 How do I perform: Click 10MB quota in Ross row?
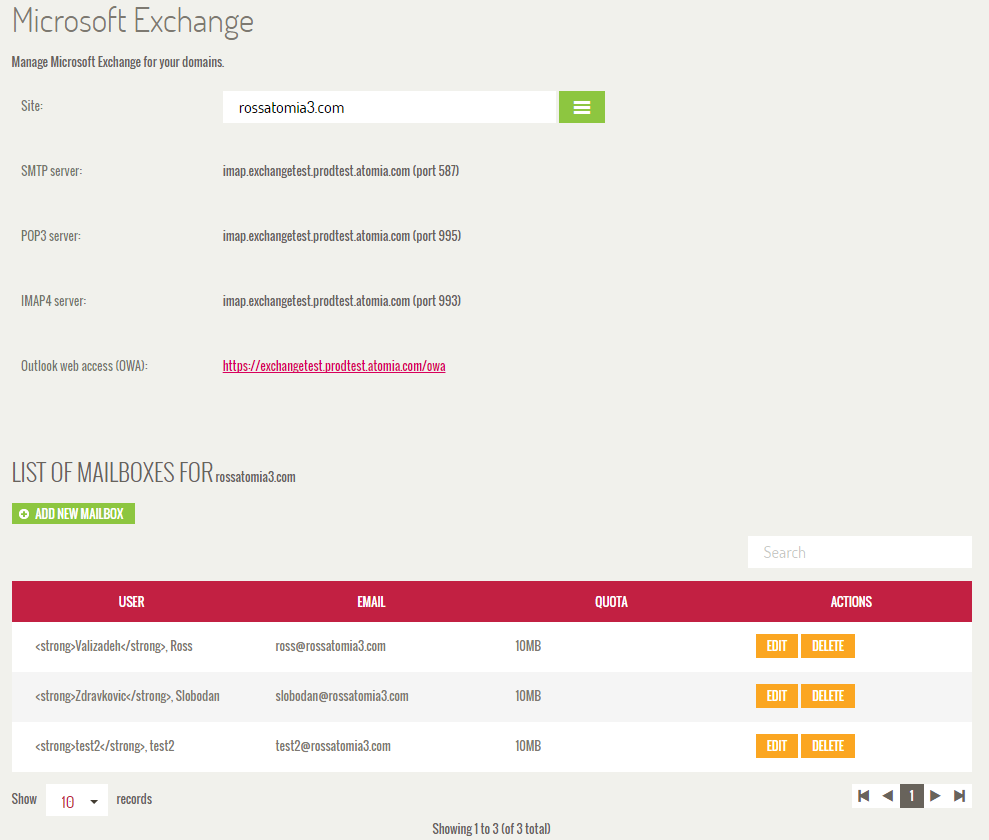(528, 646)
